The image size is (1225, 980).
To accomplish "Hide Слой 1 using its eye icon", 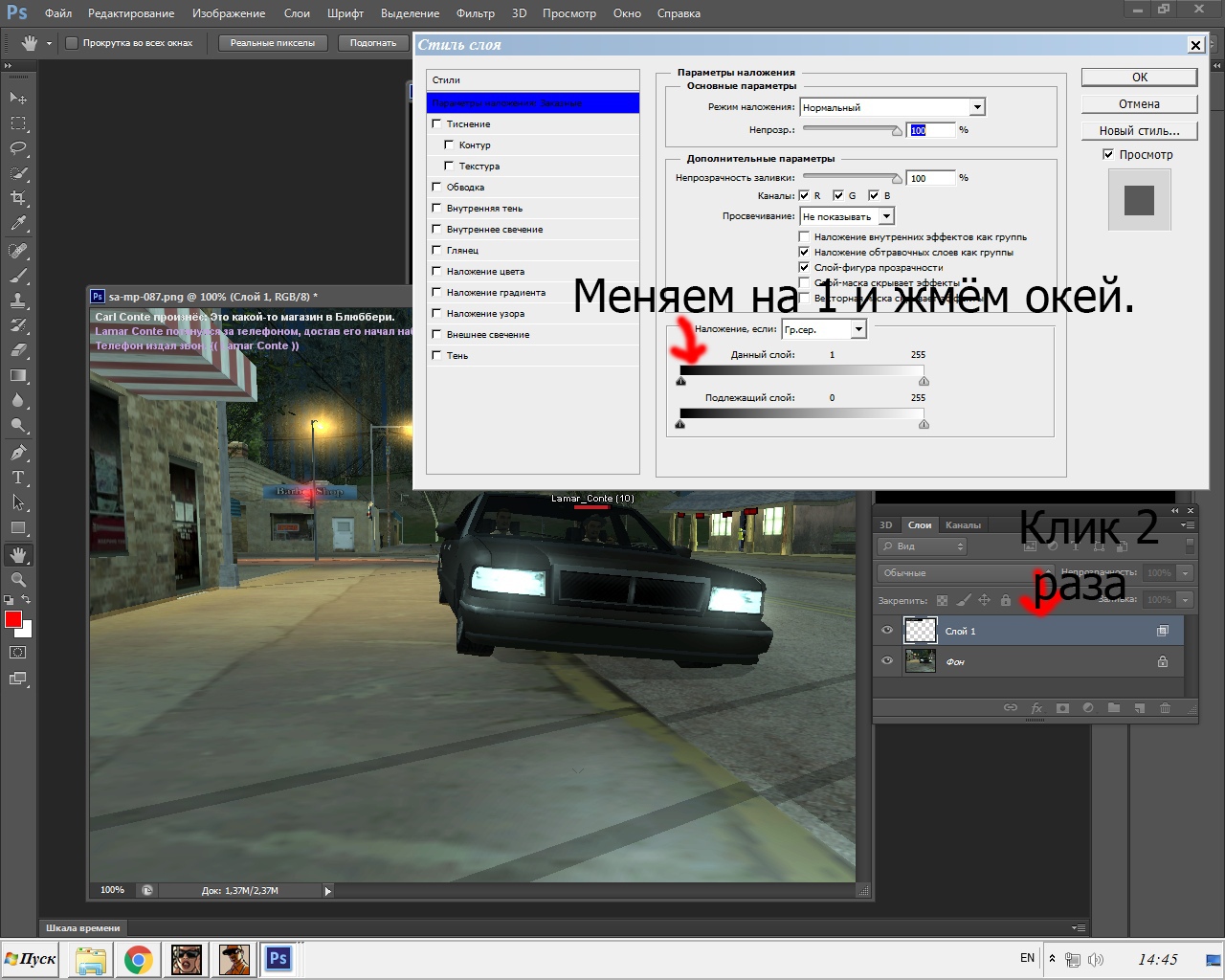I will tap(887, 631).
